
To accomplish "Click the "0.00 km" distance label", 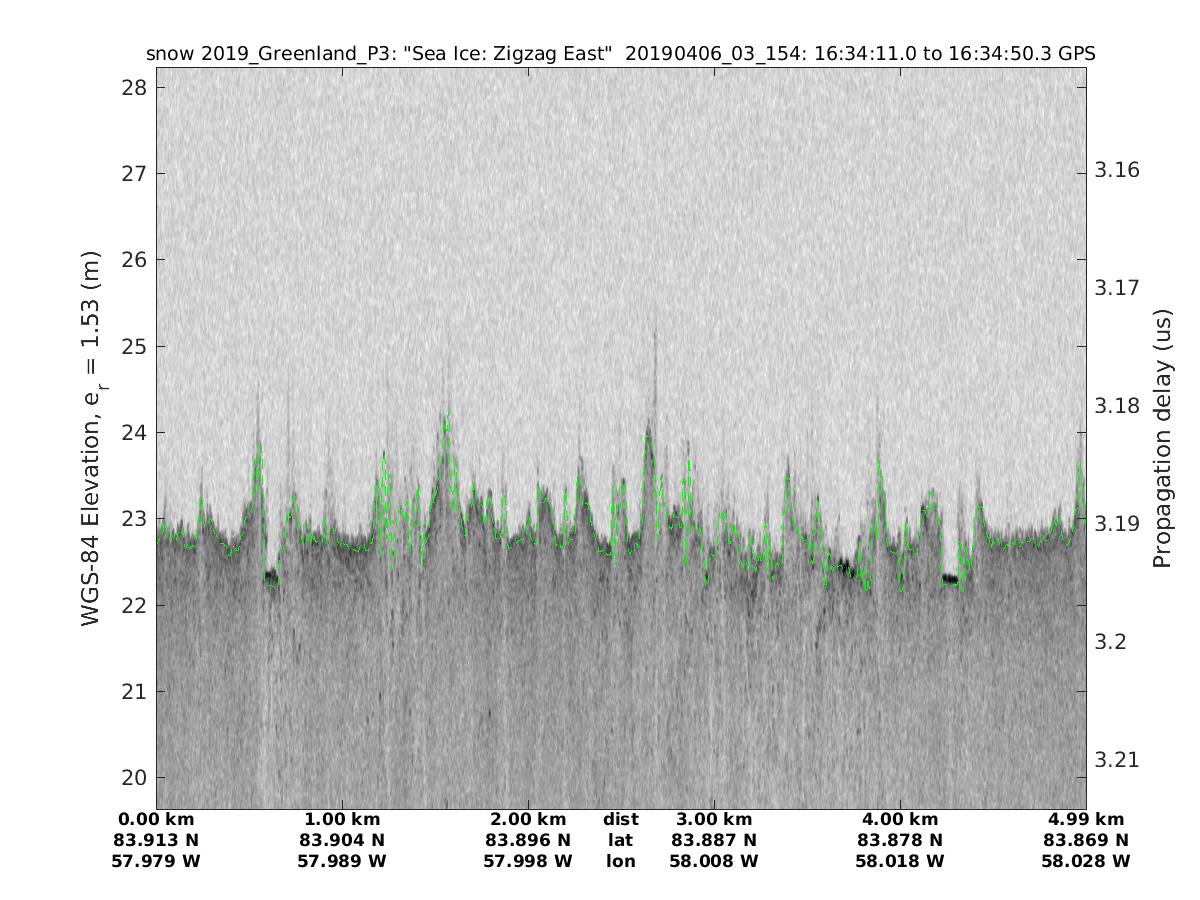I will [157, 820].
